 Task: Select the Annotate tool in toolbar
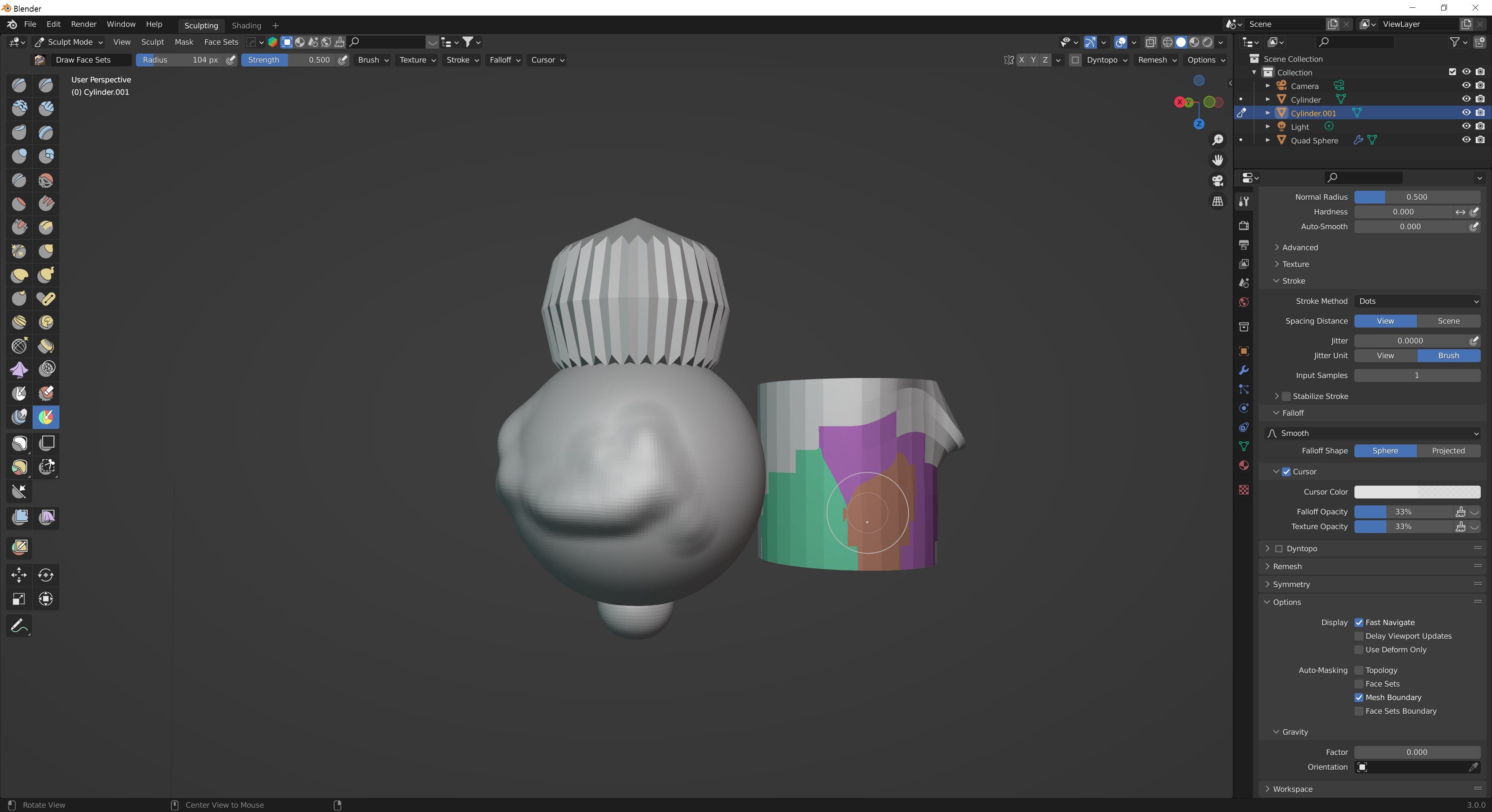(19, 626)
